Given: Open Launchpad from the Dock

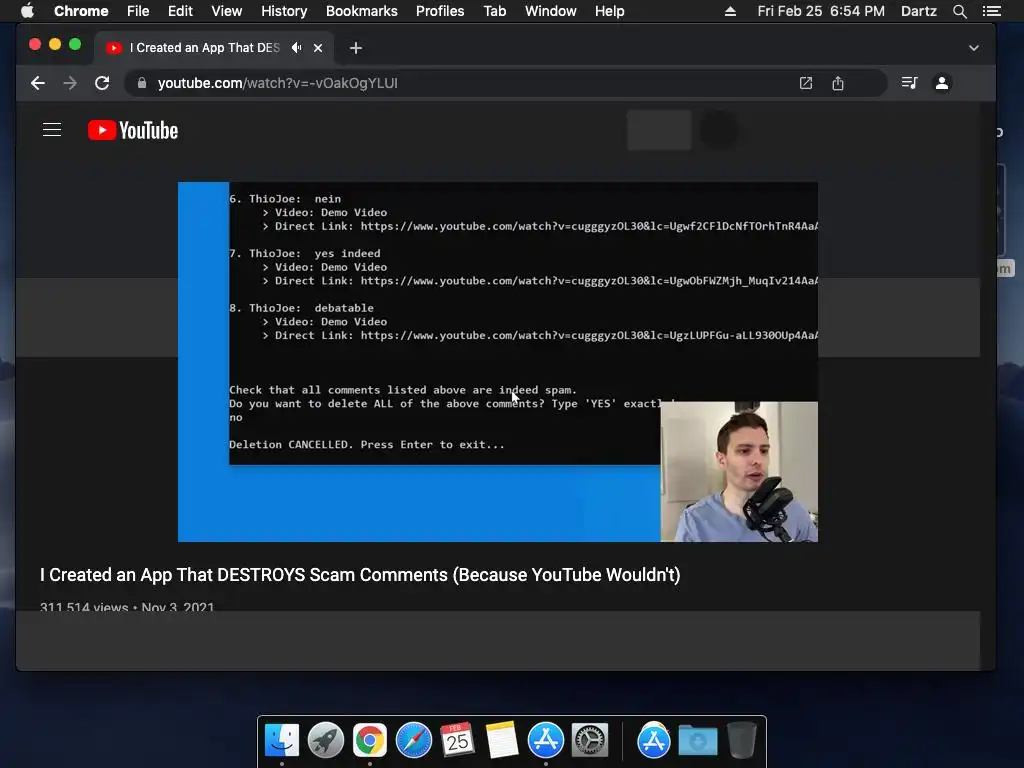Looking at the screenshot, I should click(x=326, y=741).
